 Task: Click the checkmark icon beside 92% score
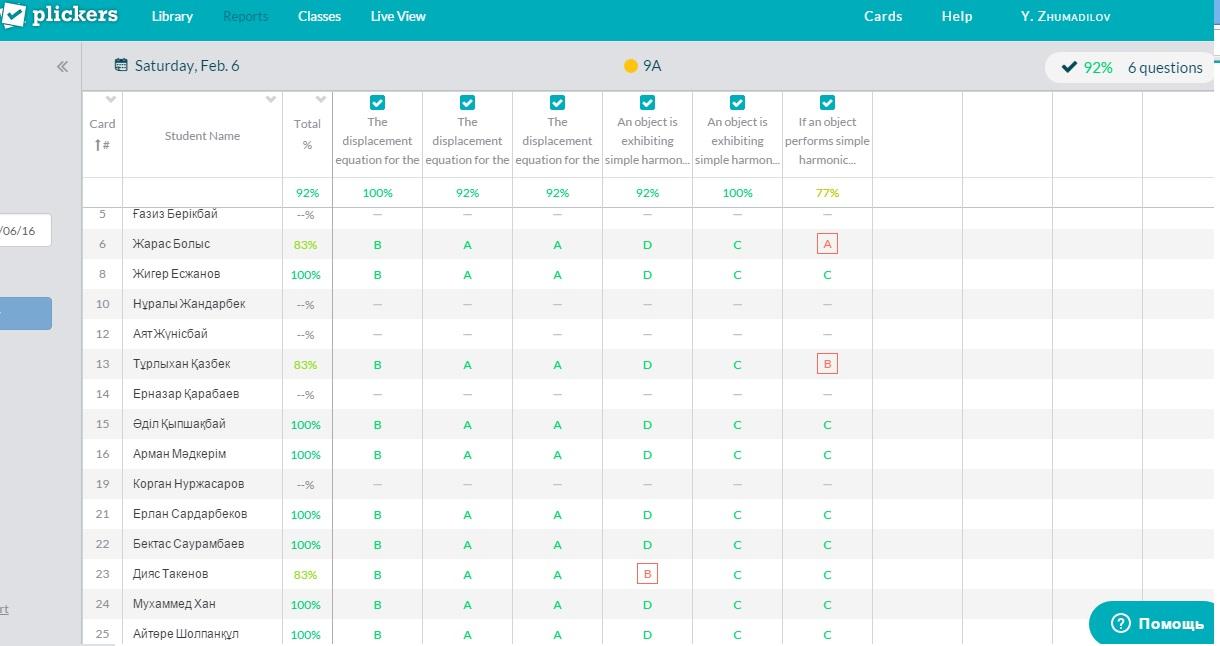(x=1069, y=67)
